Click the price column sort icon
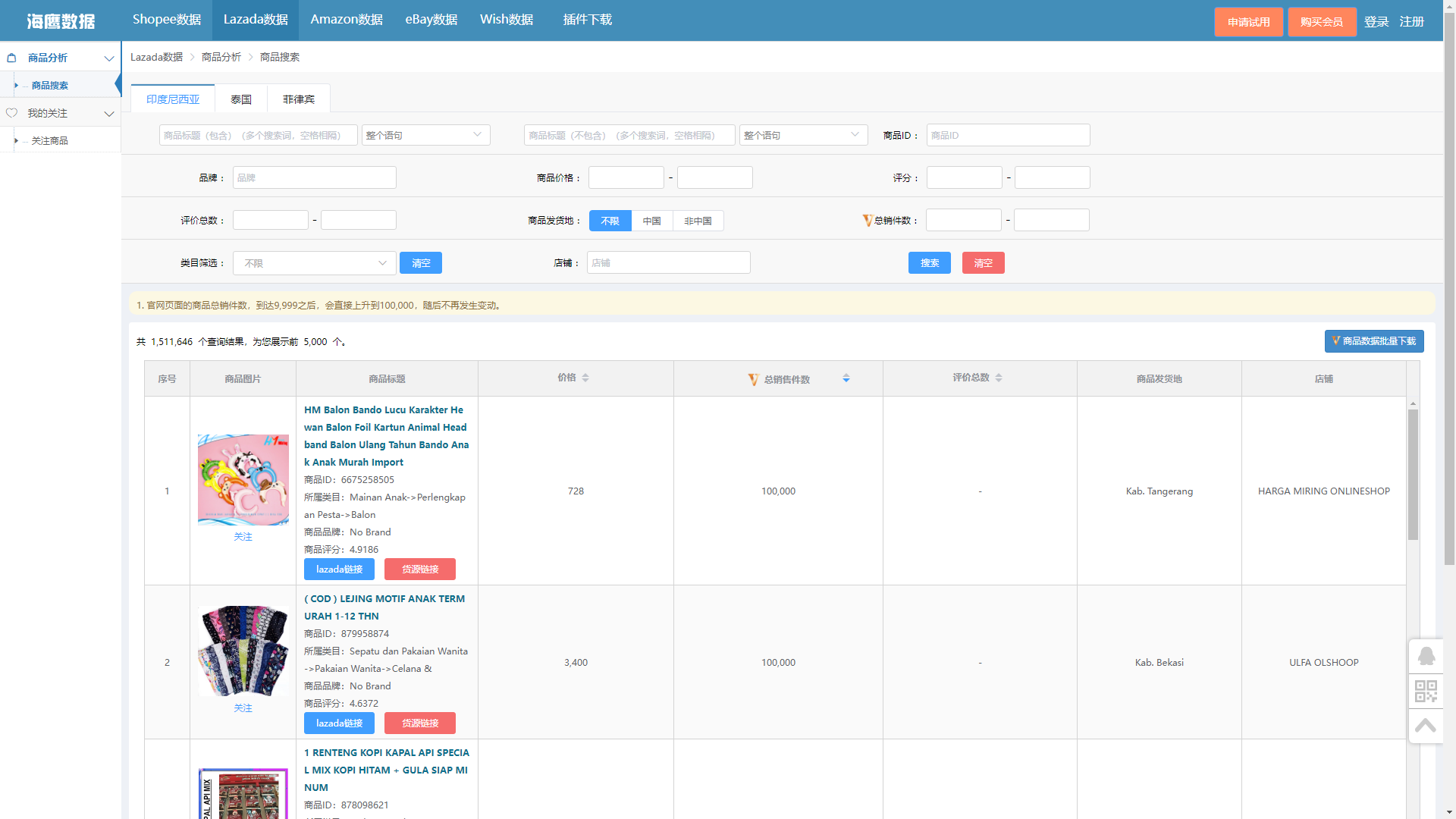The height and width of the screenshot is (819, 1456). pos(585,378)
